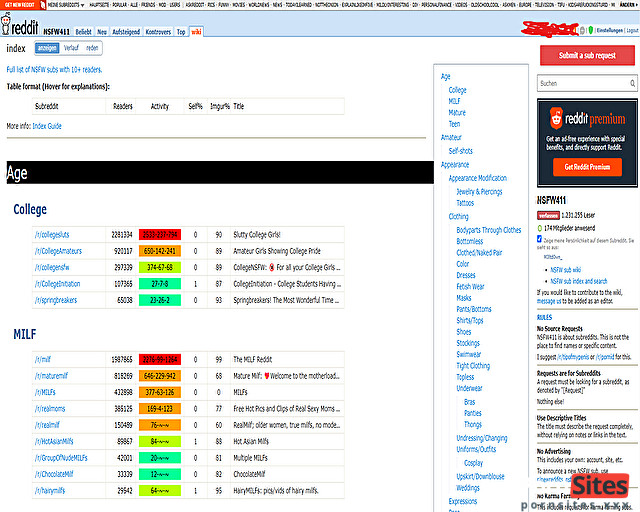Viewport: 640px width, 512px height.
Task: Switch to the Beliebt tab
Action: (83, 32)
